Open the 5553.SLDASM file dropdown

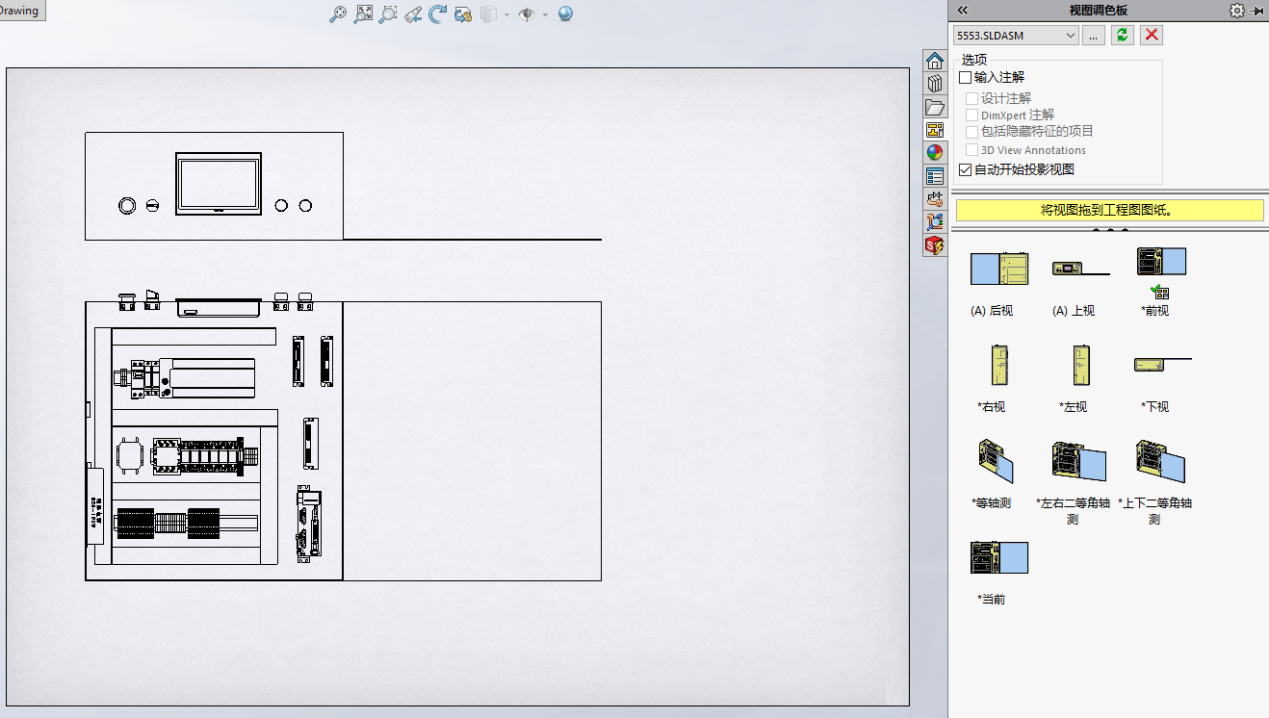(x=1071, y=35)
